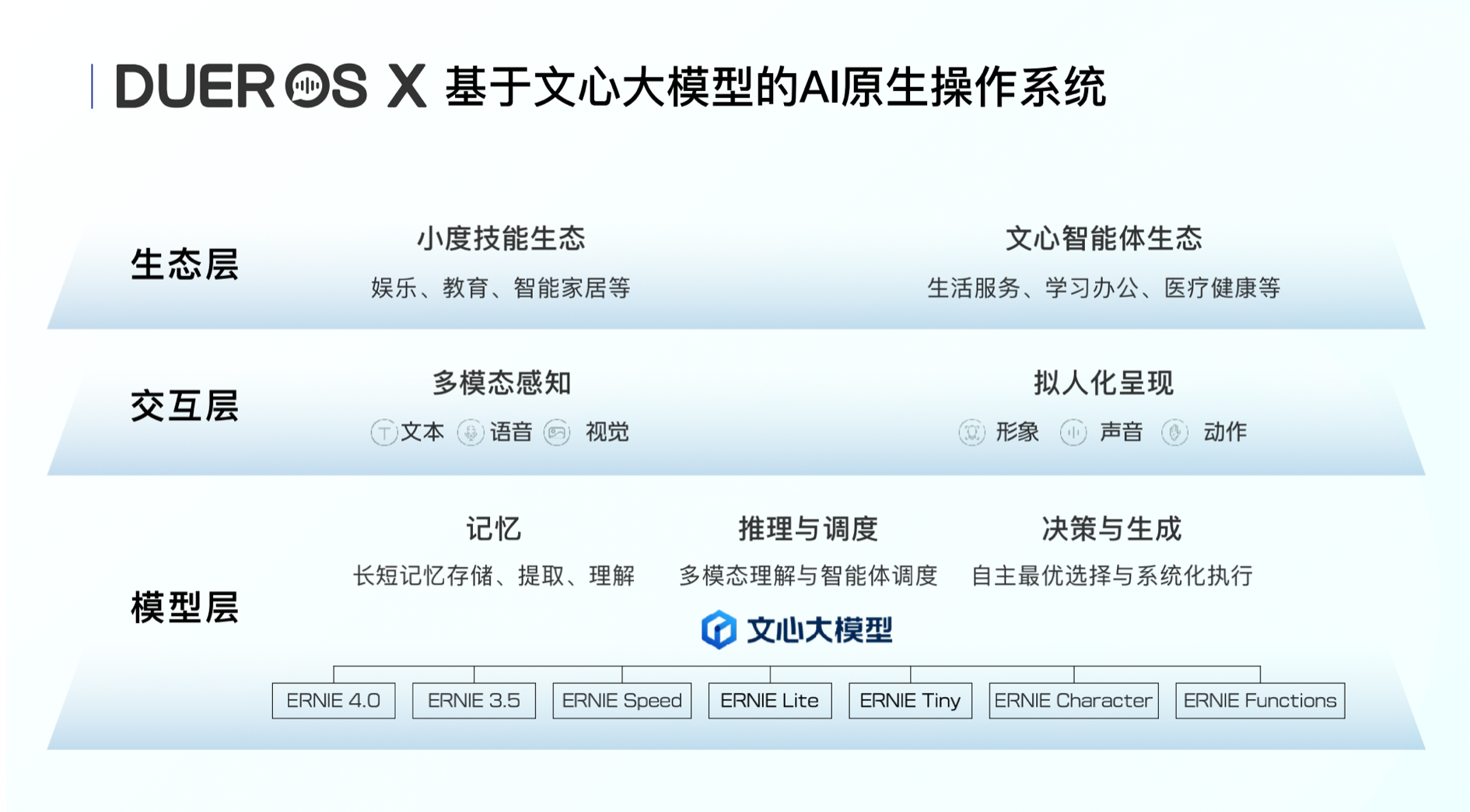Image resolution: width=1470 pixels, height=812 pixels.
Task: Click the 交互层 layer label
Action: [184, 406]
